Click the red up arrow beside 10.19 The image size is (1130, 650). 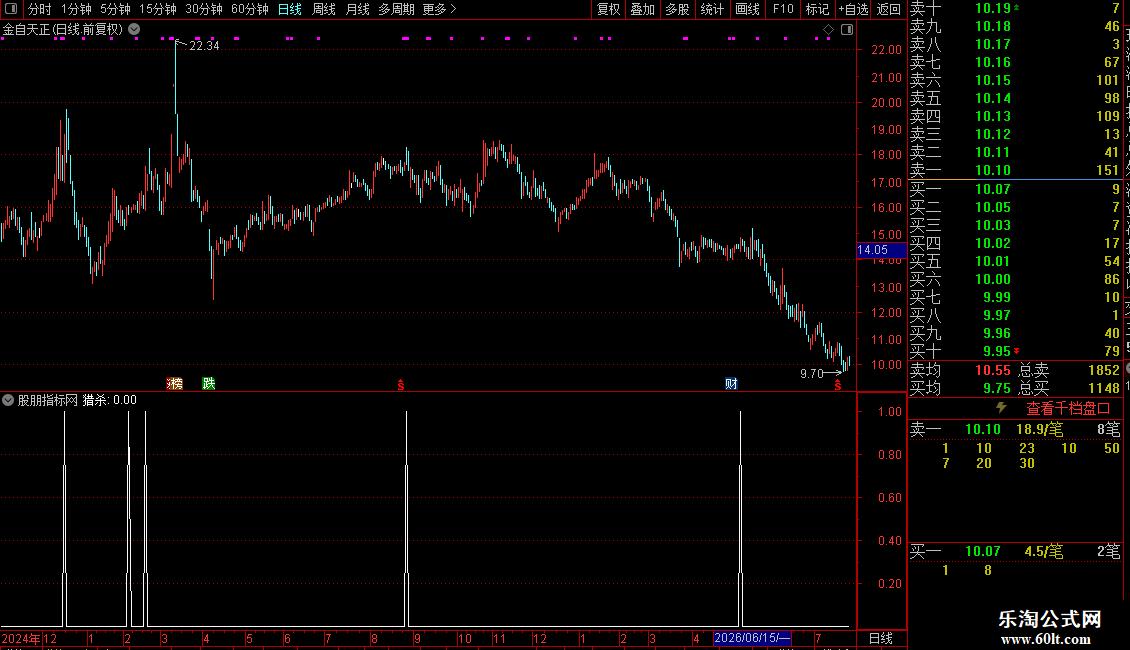tap(1016, 7)
